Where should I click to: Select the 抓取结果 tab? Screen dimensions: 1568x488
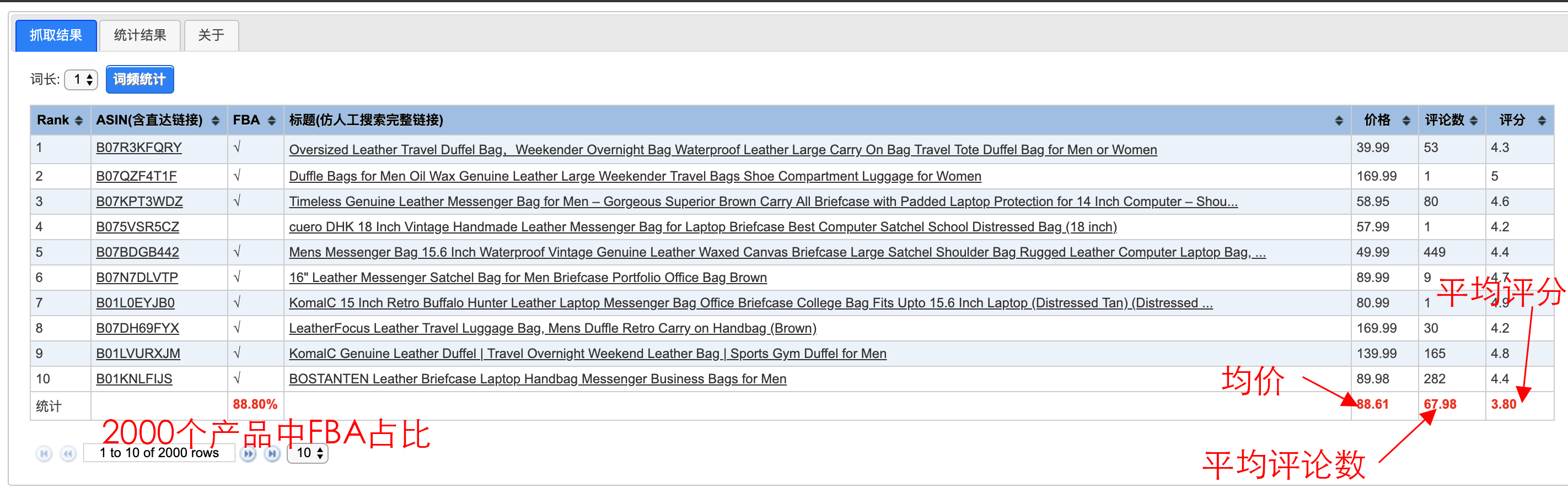56,35
